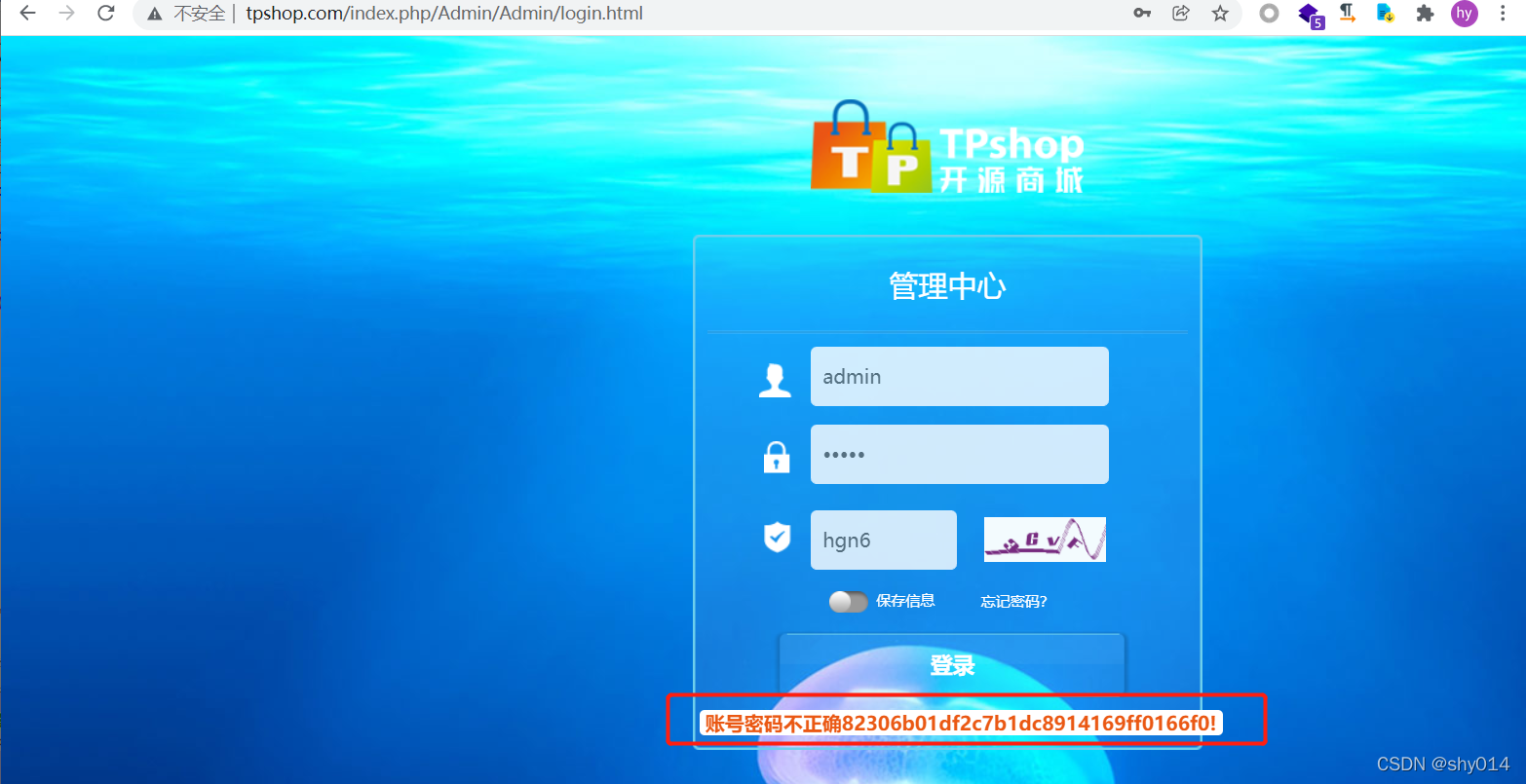Image resolution: width=1526 pixels, height=784 pixels.
Task: Click the share page icon
Action: (x=1181, y=14)
